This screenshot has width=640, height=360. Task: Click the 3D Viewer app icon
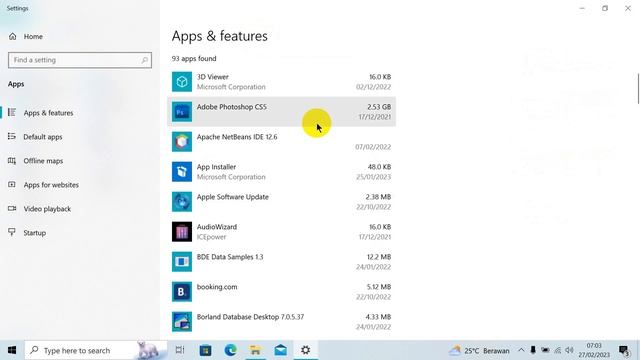(182, 82)
